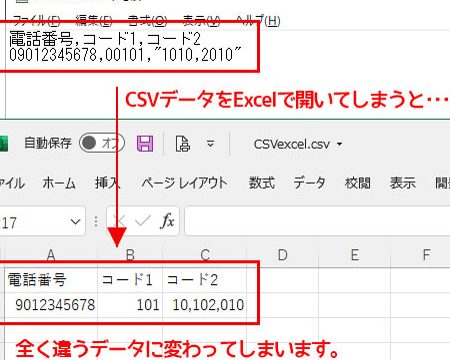Select column B header
Viewport: 450px width, 360px height.
(x=130, y=255)
